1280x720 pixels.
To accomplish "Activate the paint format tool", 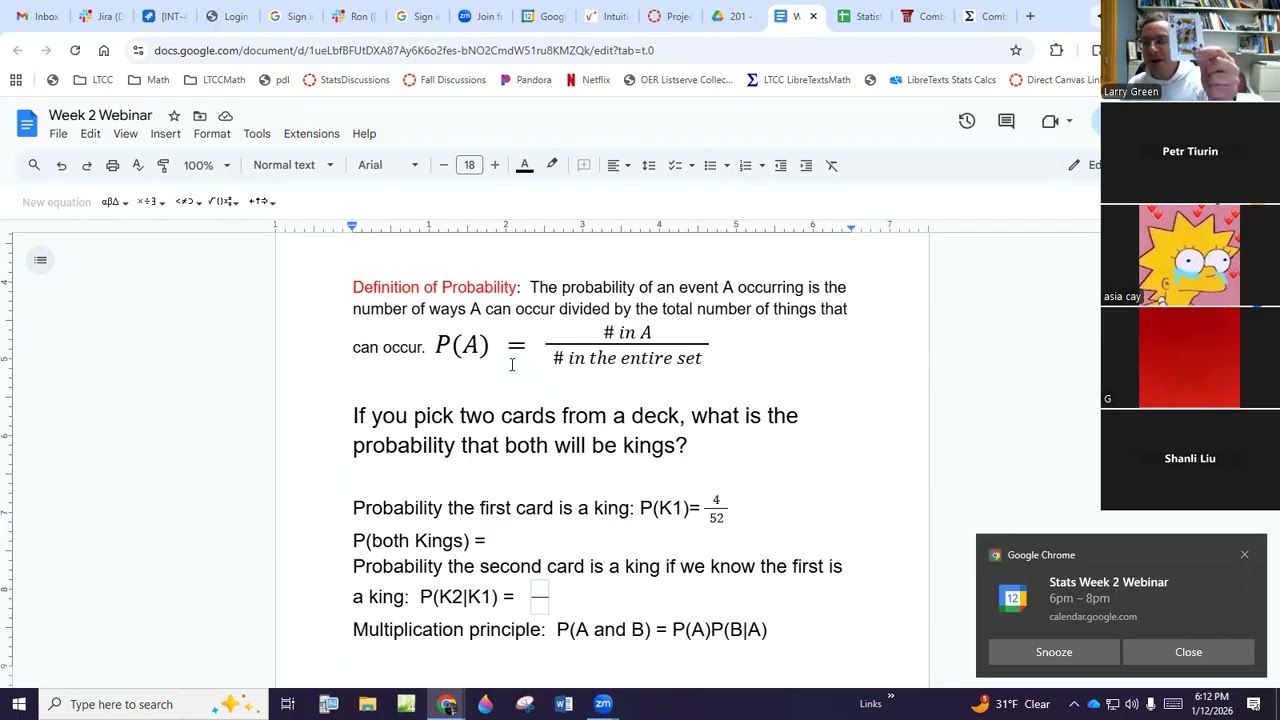I will [163, 165].
